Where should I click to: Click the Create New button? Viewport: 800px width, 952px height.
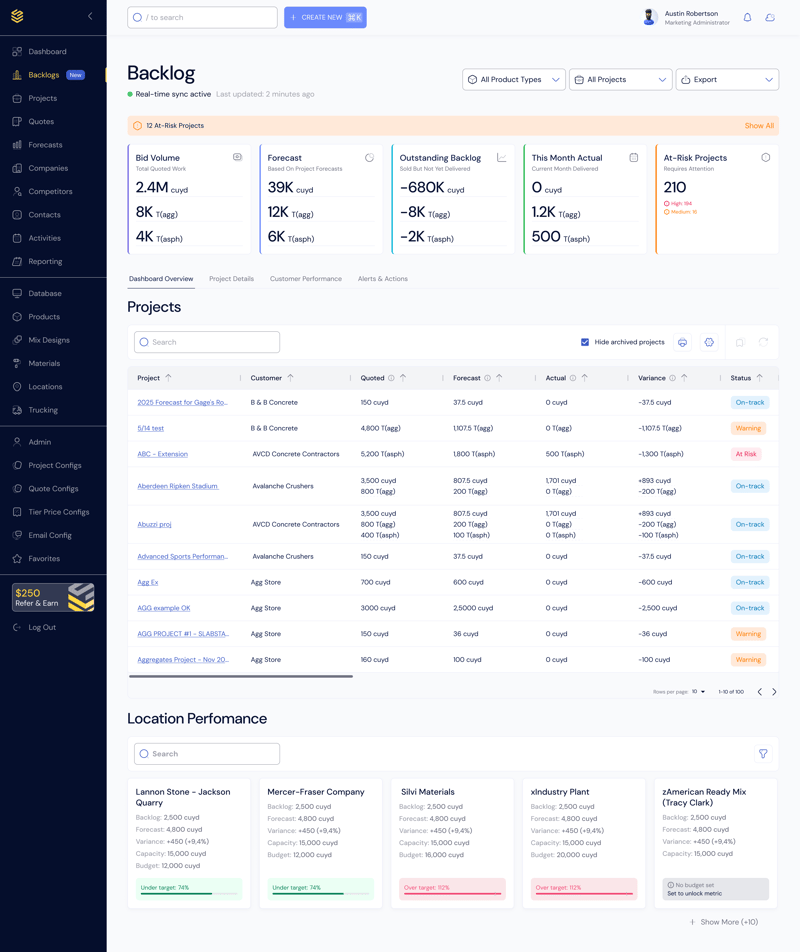tap(325, 17)
